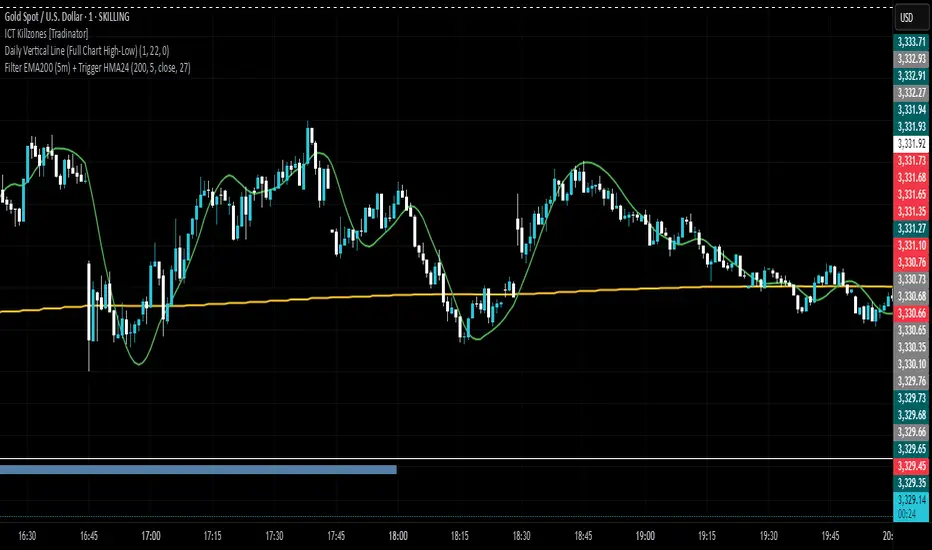Select the blue killzone session bar

[x=198, y=470]
